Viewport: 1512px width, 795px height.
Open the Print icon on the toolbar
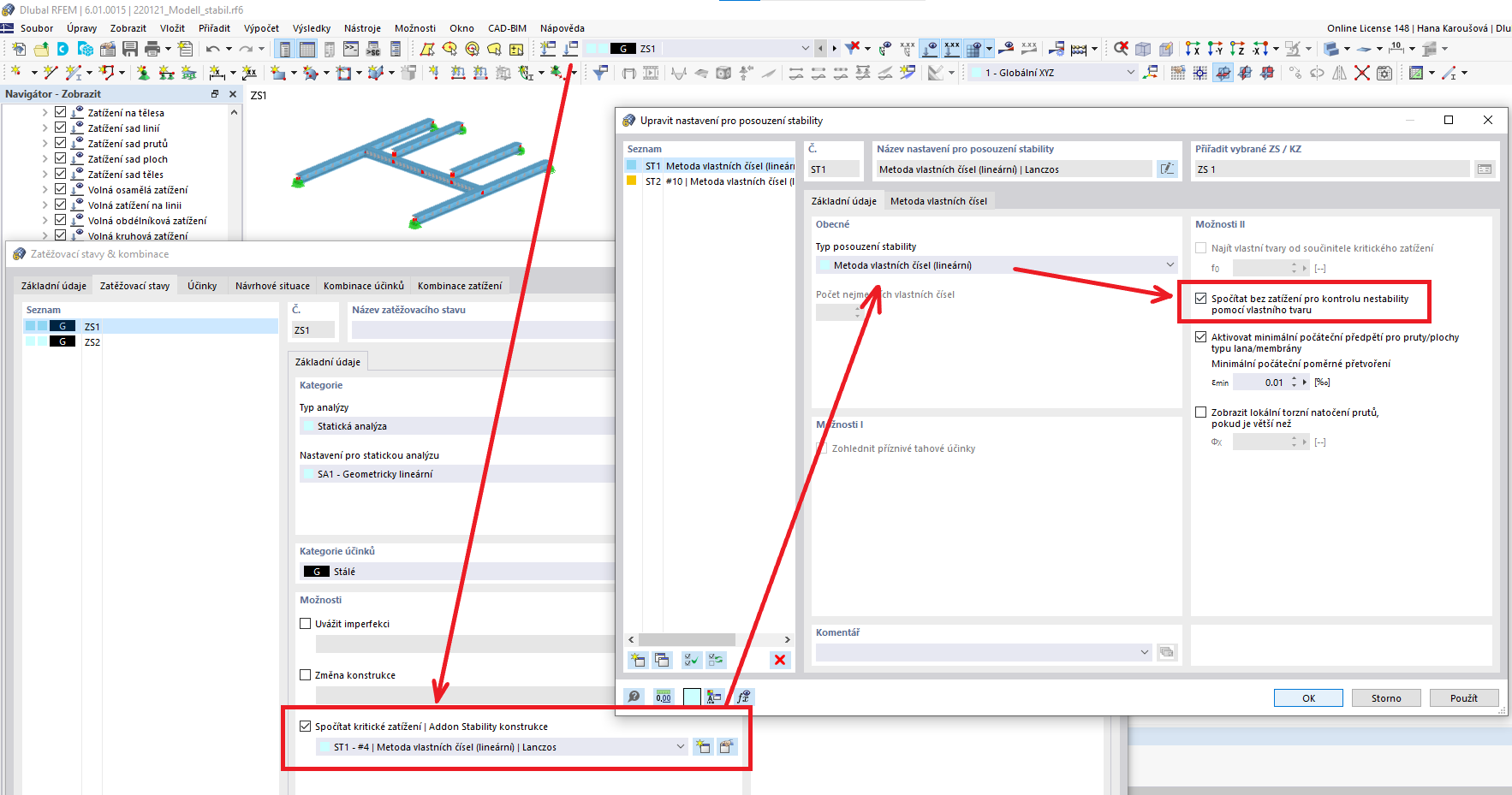point(152,49)
